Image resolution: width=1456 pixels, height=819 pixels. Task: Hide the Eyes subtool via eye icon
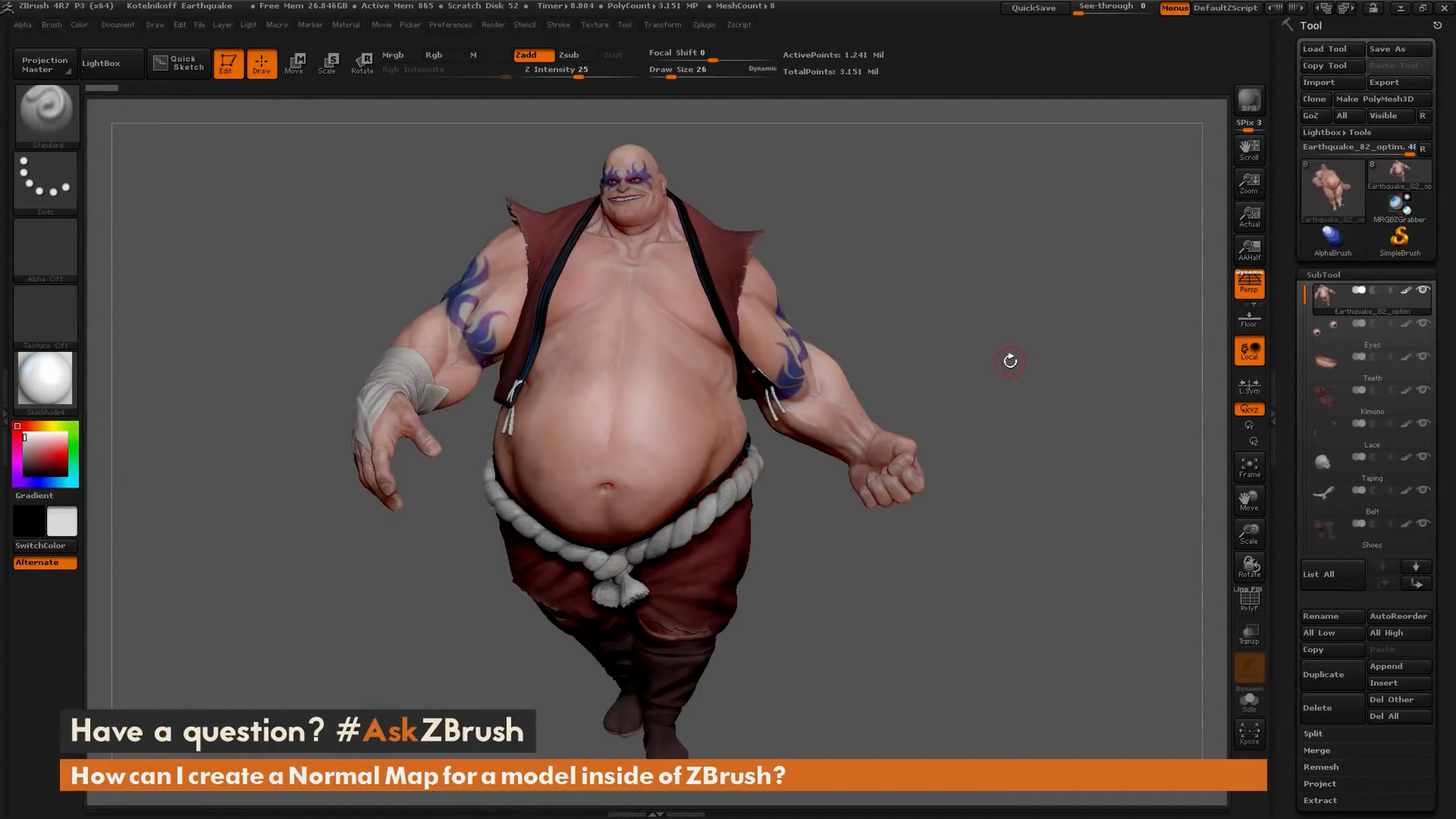point(1423,323)
